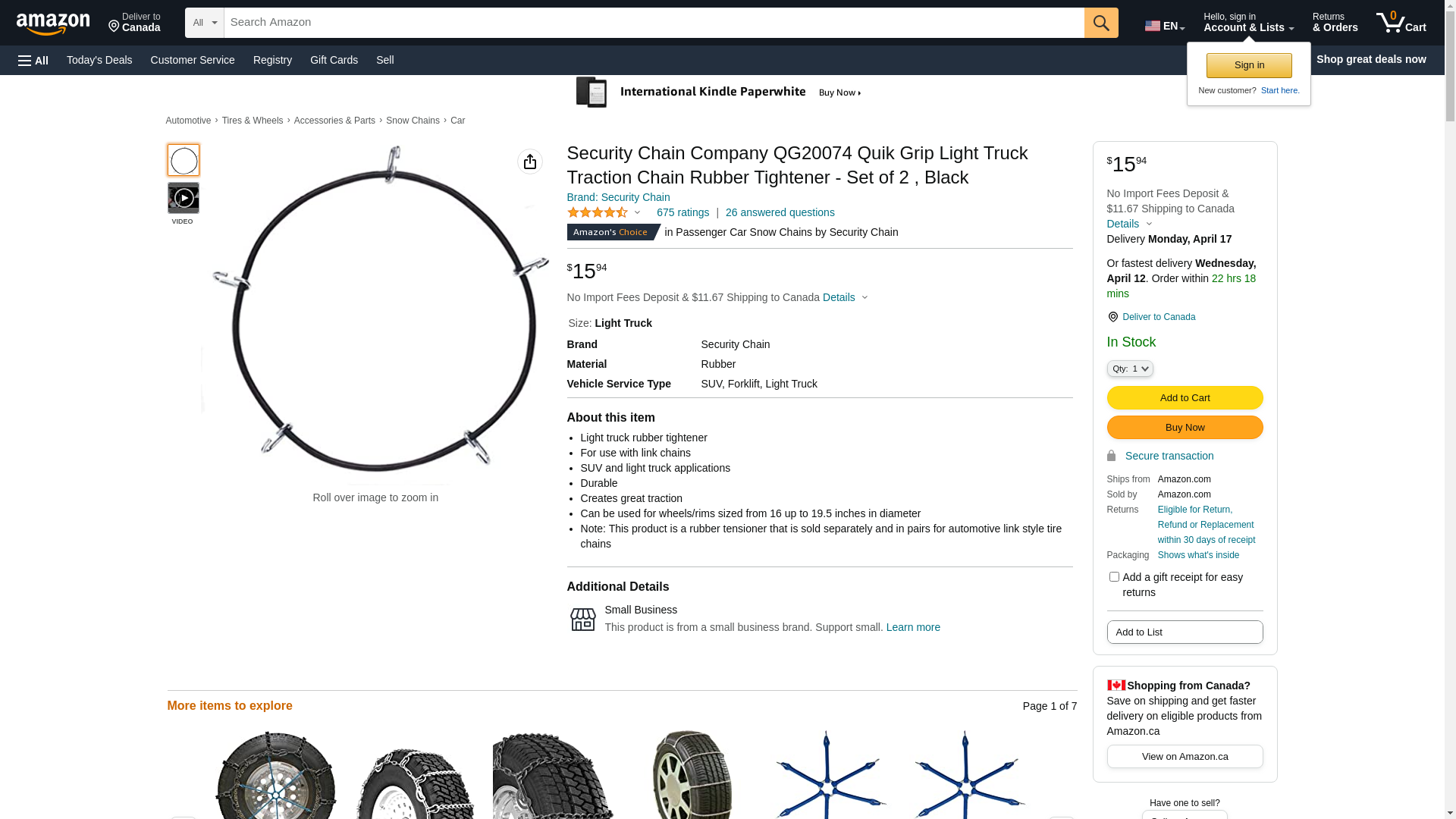This screenshot has height=819, width=1456.
Task: Open the 26 answered questions link
Action: point(780,213)
